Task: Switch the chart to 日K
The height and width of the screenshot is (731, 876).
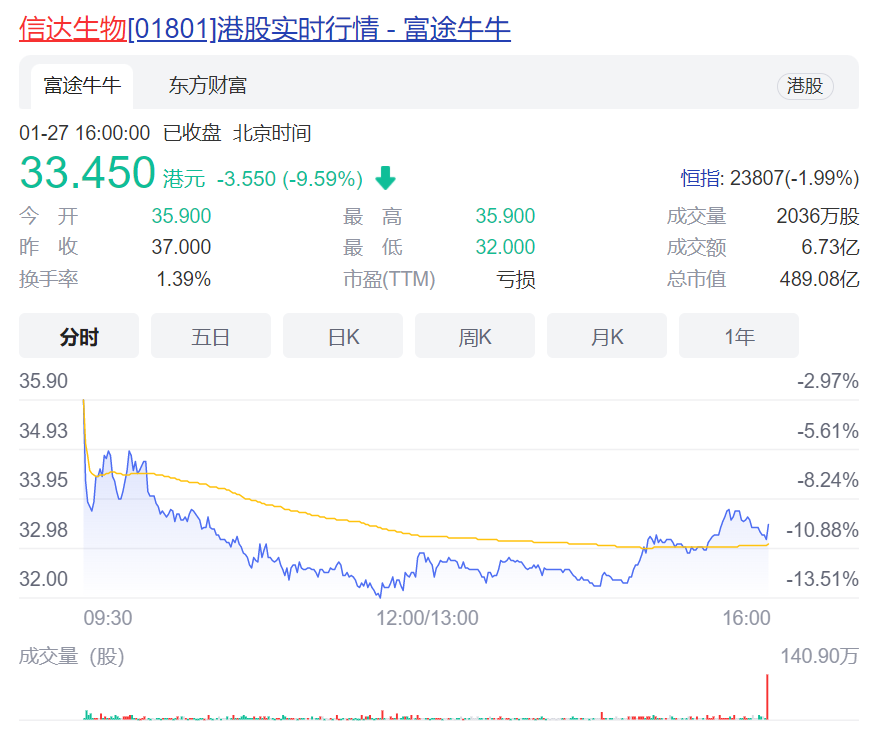Action: (x=343, y=337)
